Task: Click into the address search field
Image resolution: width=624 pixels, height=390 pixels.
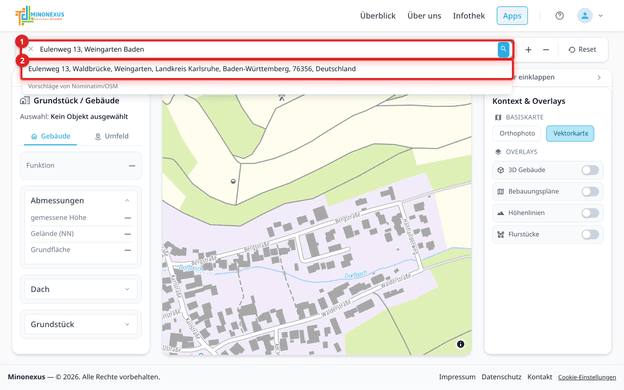Action: pos(267,49)
